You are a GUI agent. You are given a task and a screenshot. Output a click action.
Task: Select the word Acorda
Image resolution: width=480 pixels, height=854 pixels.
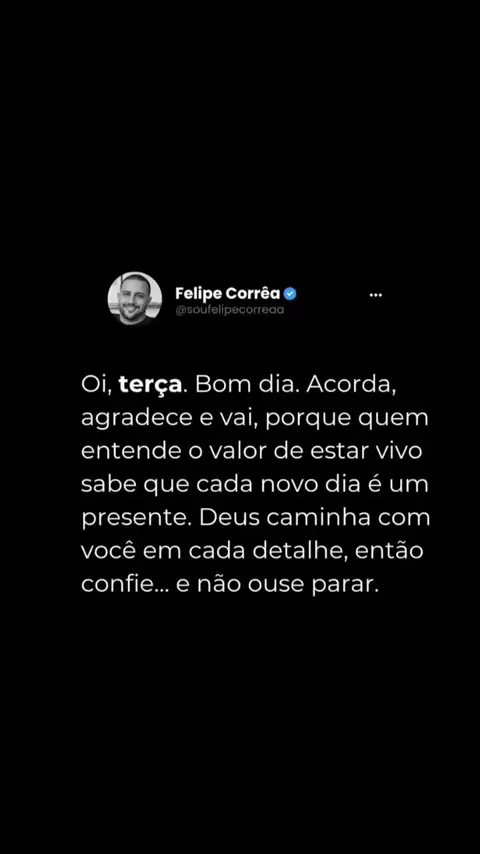click(x=350, y=385)
